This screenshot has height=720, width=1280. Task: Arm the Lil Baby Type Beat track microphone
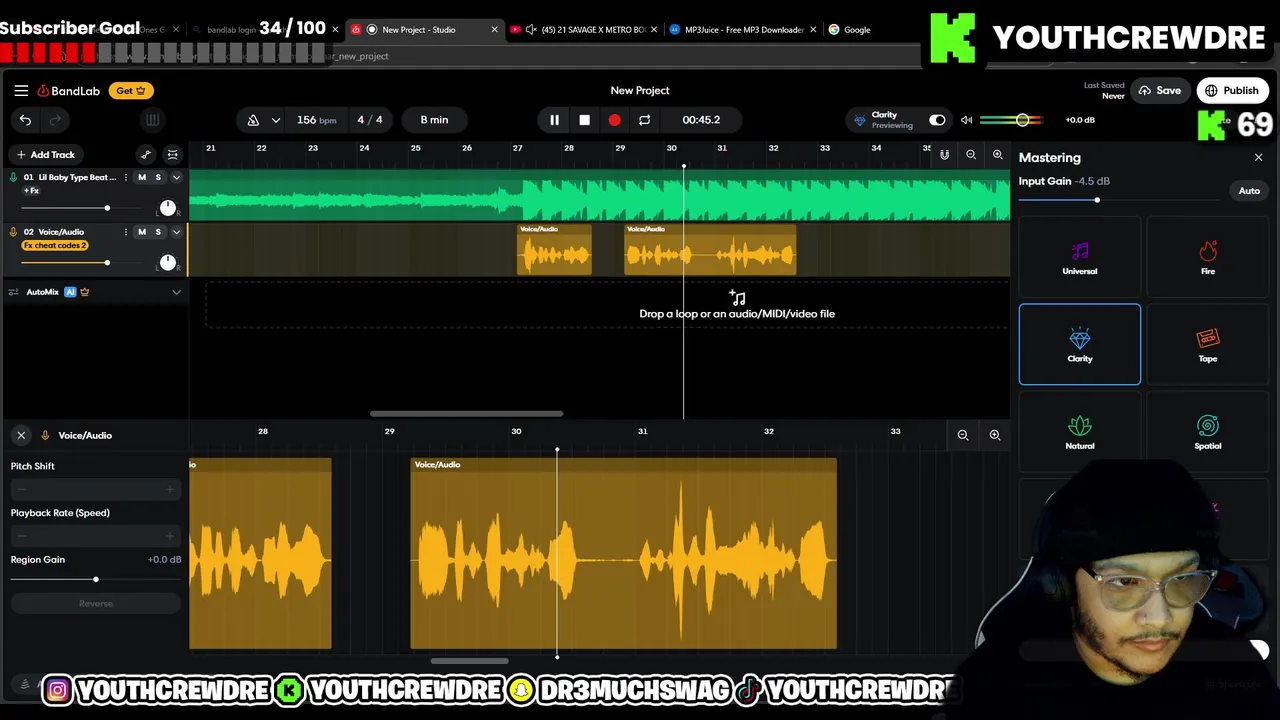click(x=13, y=177)
